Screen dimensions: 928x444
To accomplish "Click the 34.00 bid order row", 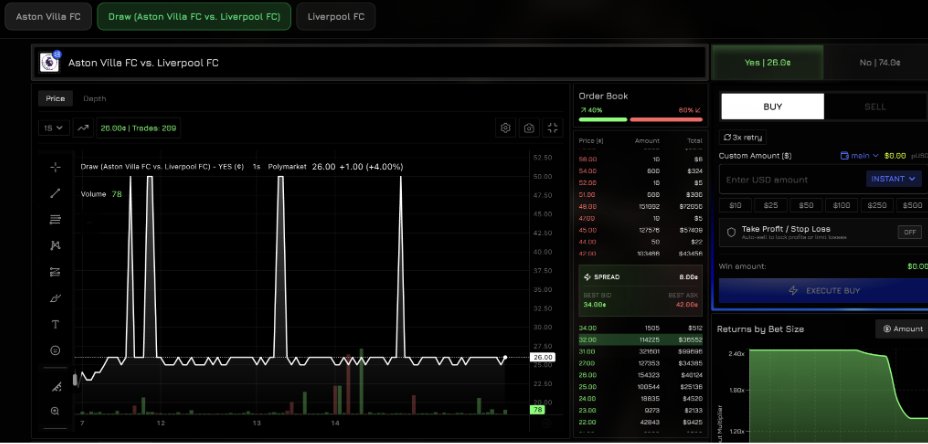I will pos(640,328).
